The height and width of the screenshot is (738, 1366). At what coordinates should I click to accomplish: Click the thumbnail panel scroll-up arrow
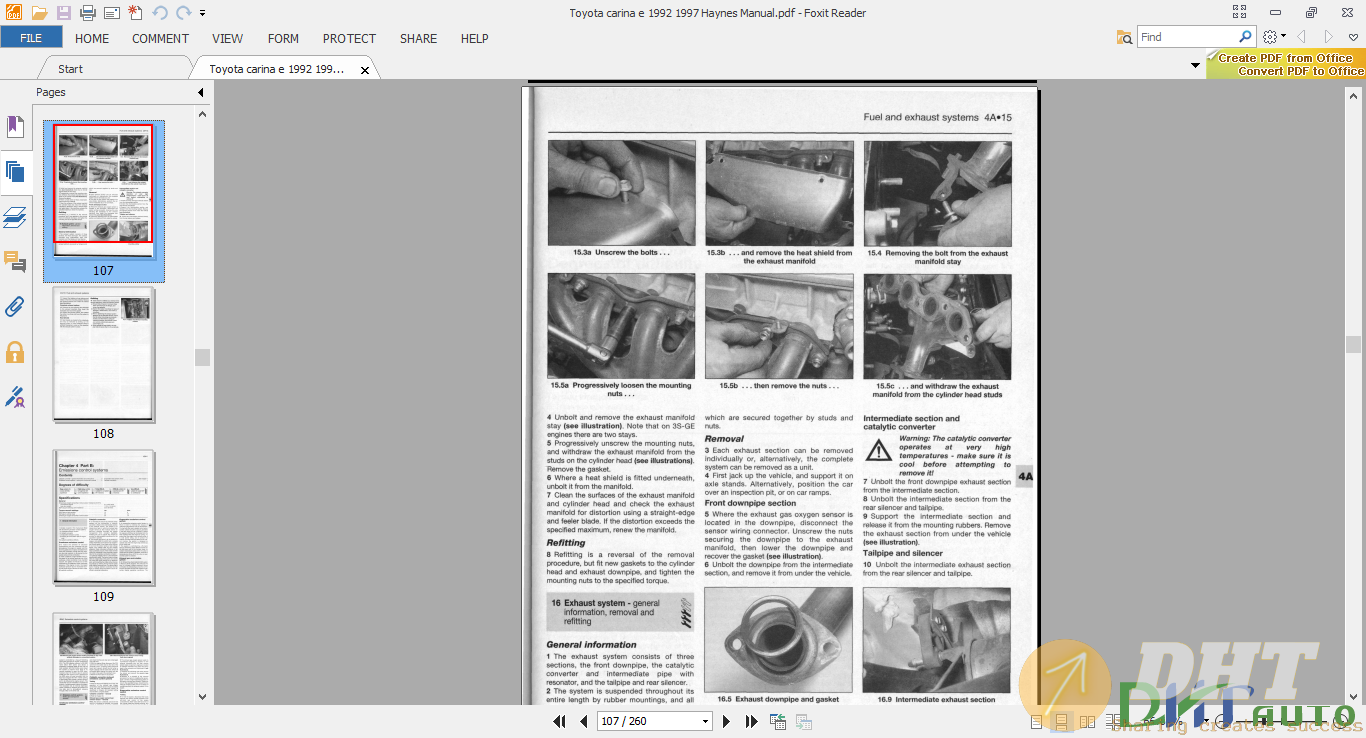203,114
